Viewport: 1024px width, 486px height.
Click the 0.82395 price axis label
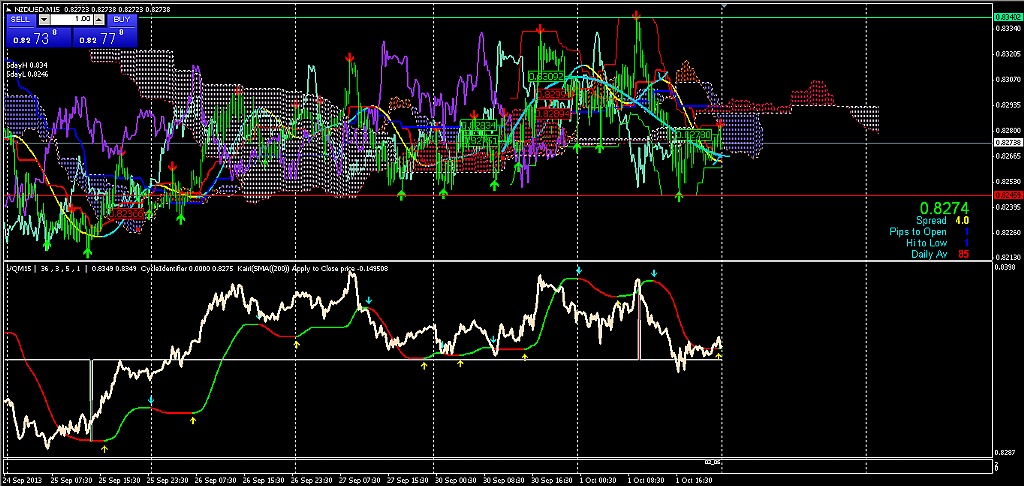point(1007,207)
